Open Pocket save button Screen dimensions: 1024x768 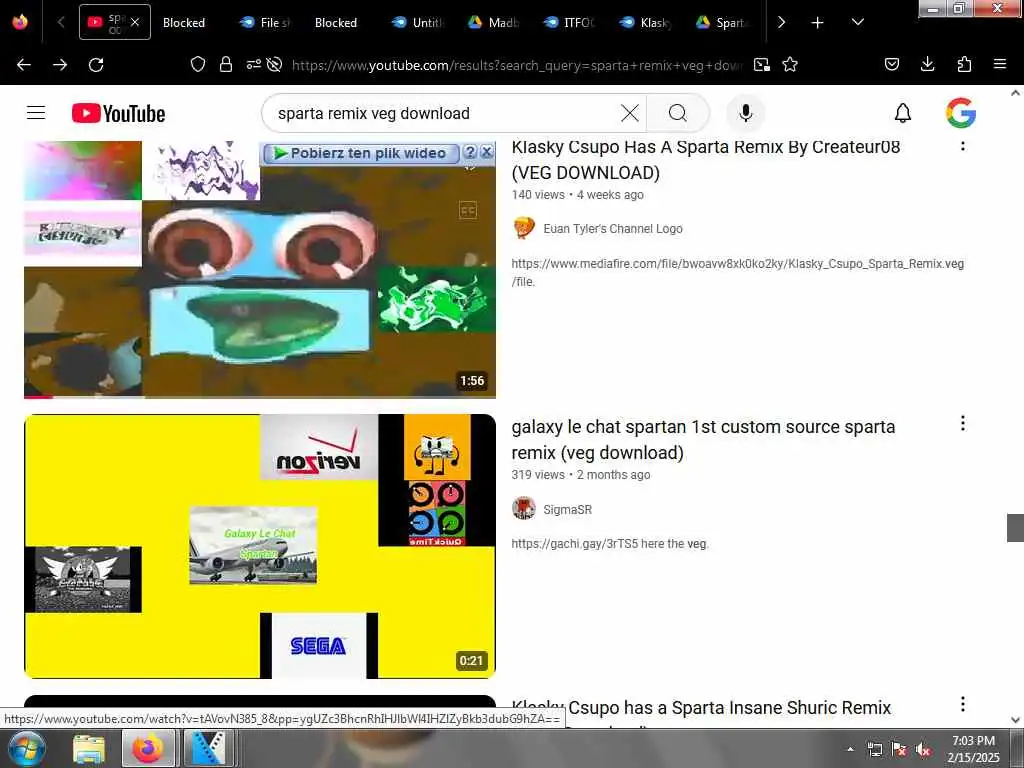tap(891, 64)
